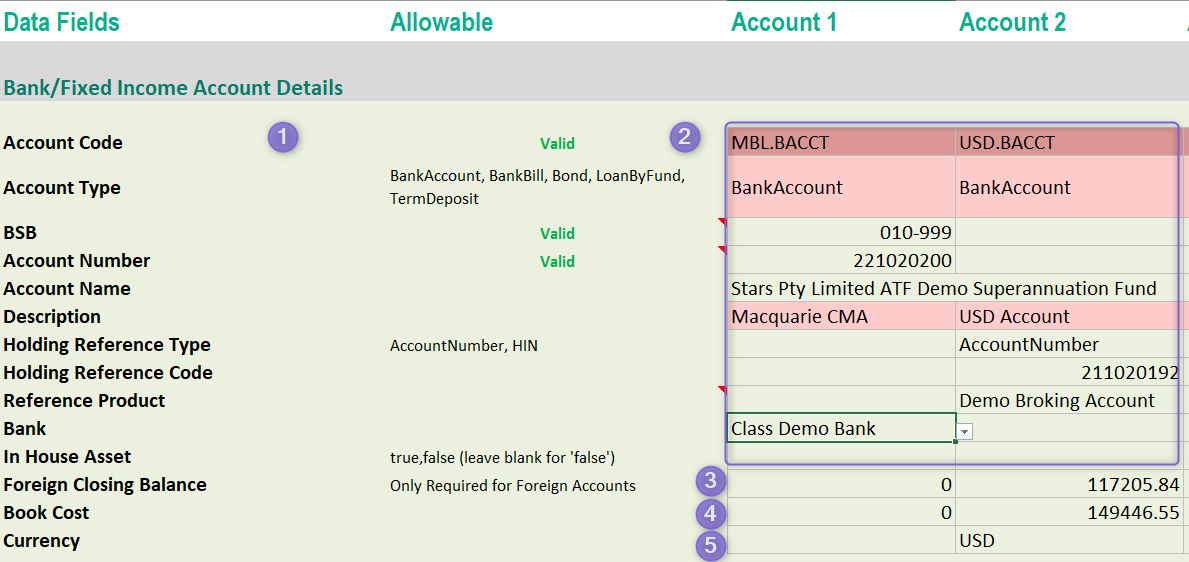This screenshot has height=562, width=1189.
Task: Select Account 1 foreign closing balance 0
Action: [841, 484]
